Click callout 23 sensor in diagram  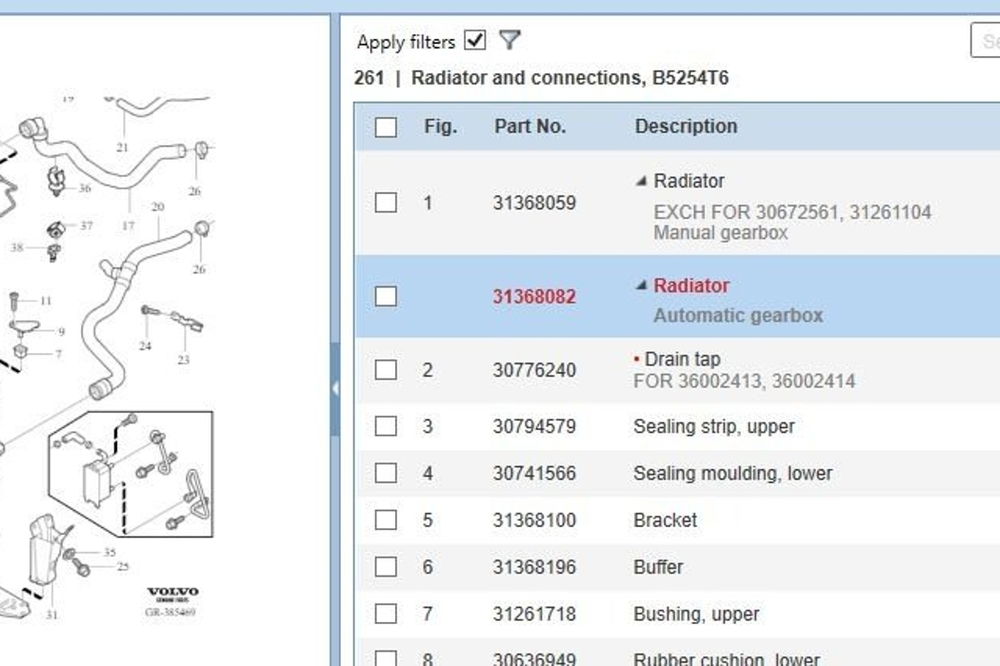coord(184,359)
